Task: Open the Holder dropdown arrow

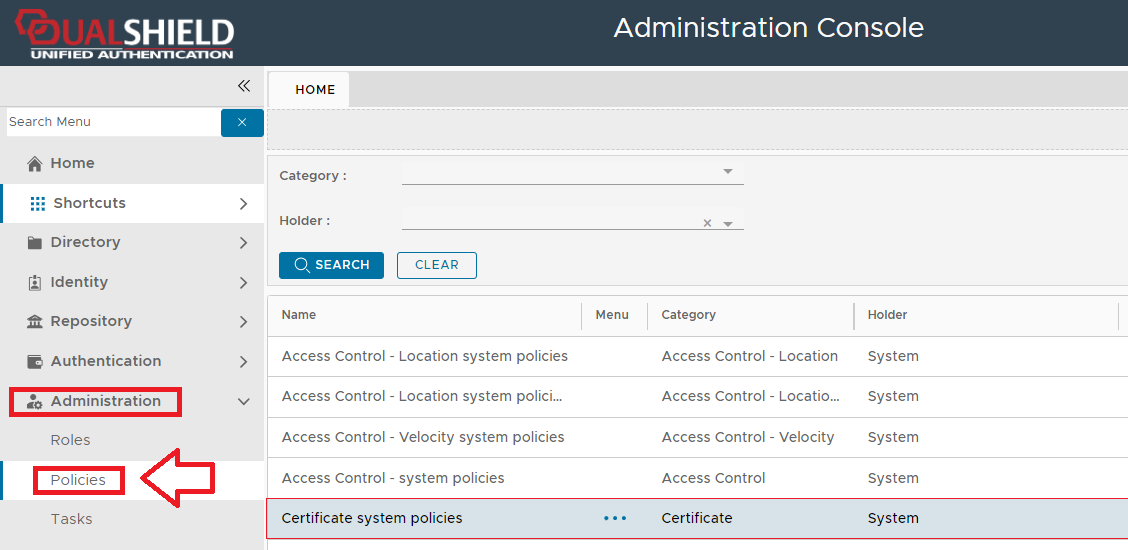Action: 728,224
